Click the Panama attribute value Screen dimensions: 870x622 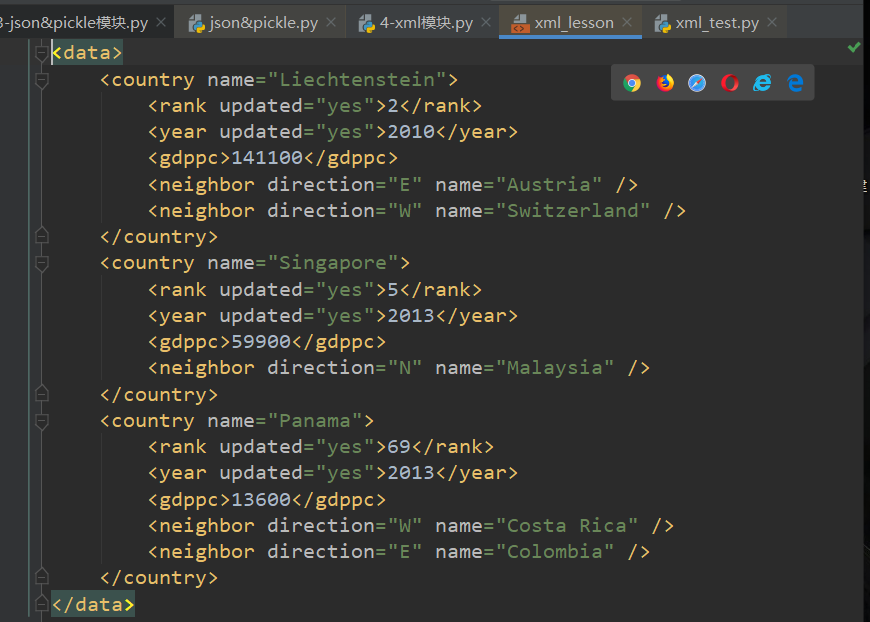tap(315, 421)
